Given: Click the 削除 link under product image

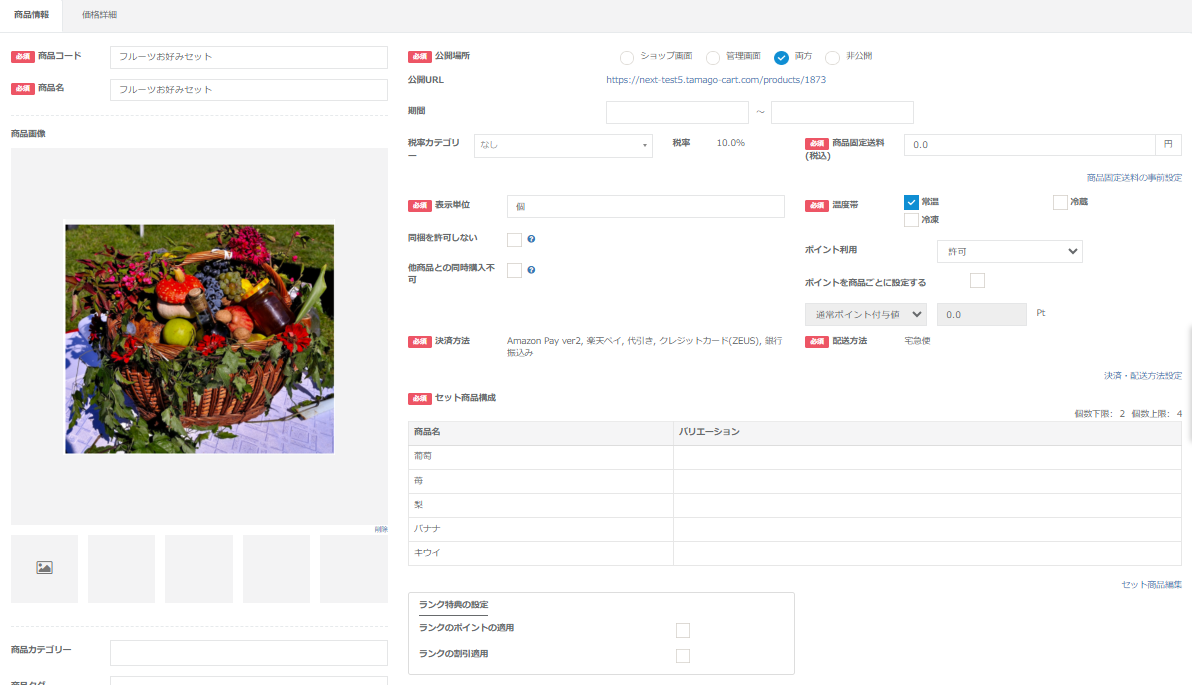Looking at the screenshot, I should 381,529.
